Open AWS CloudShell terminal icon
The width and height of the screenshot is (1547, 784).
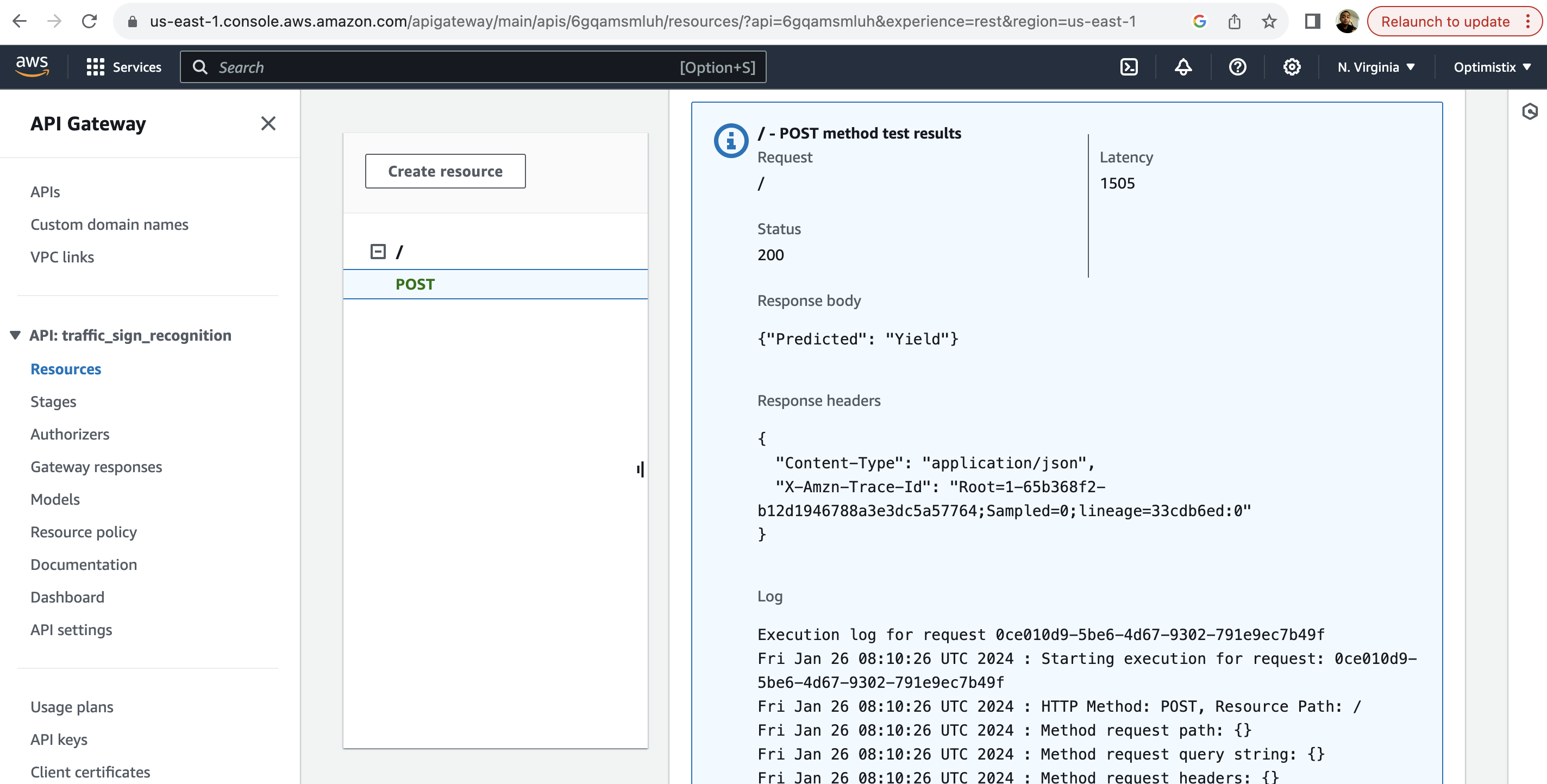pyautogui.click(x=1129, y=67)
